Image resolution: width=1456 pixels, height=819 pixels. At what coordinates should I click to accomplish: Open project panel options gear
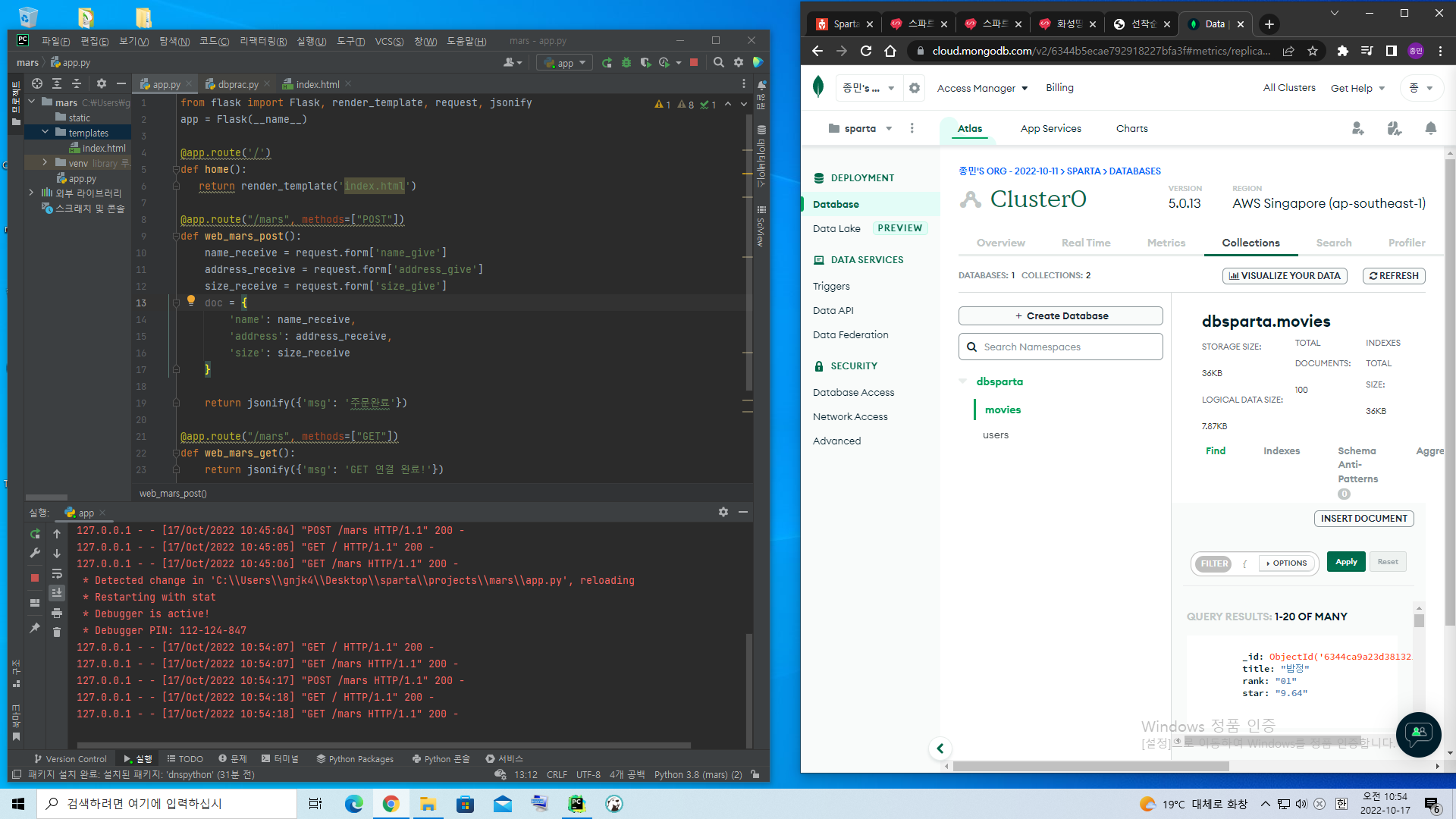point(102,83)
